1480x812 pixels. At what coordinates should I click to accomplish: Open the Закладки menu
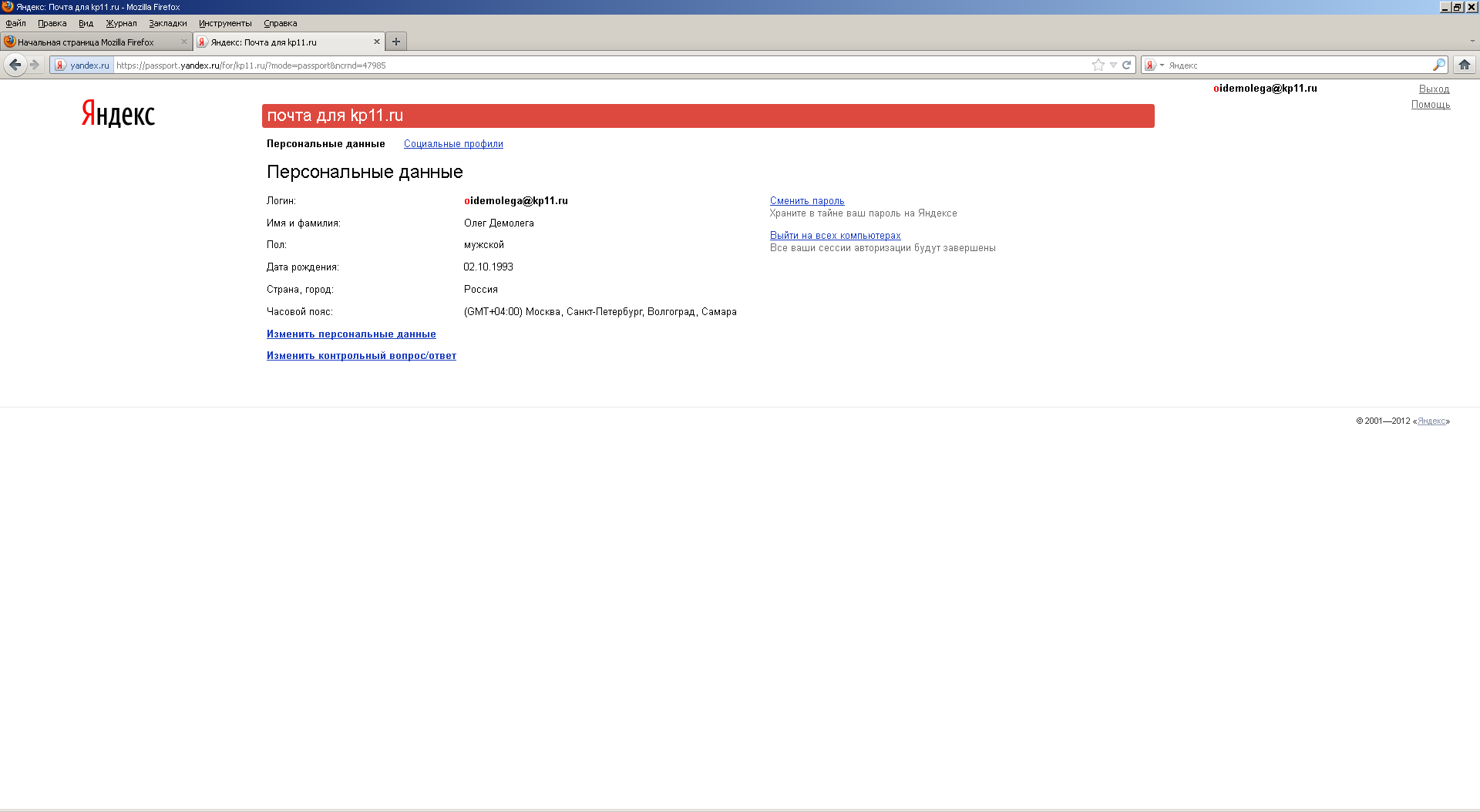point(167,23)
